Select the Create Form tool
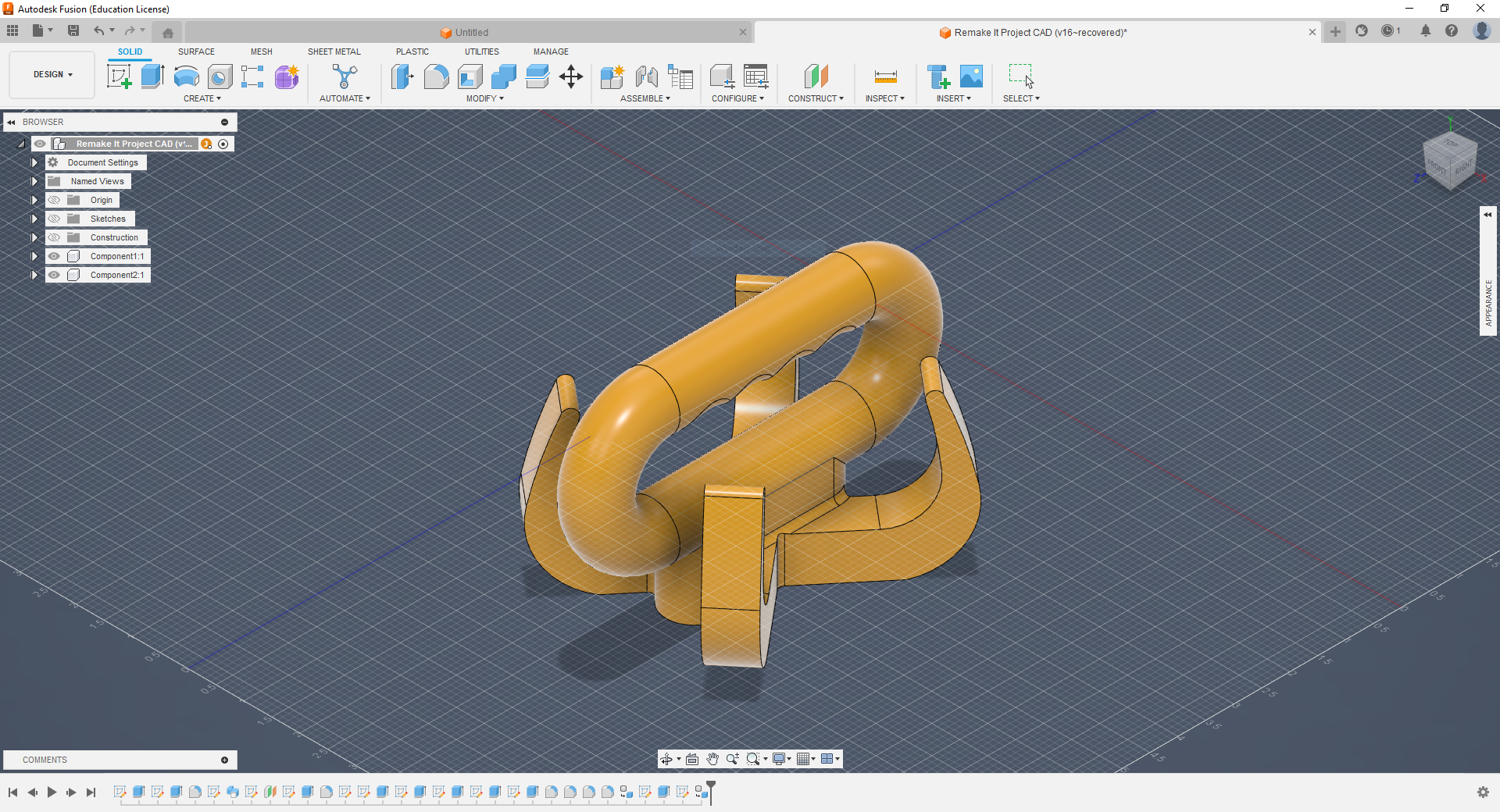The height and width of the screenshot is (812, 1500). tap(287, 77)
